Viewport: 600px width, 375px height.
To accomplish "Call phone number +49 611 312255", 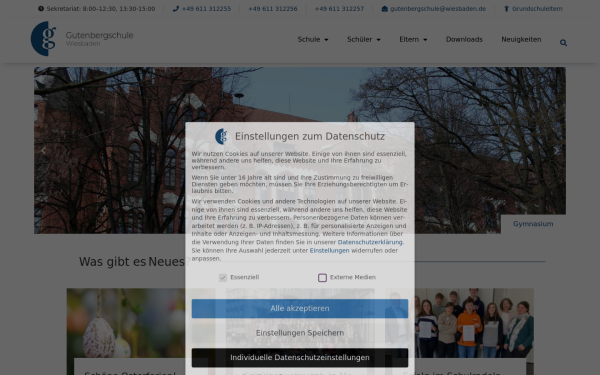I will 207,9.
